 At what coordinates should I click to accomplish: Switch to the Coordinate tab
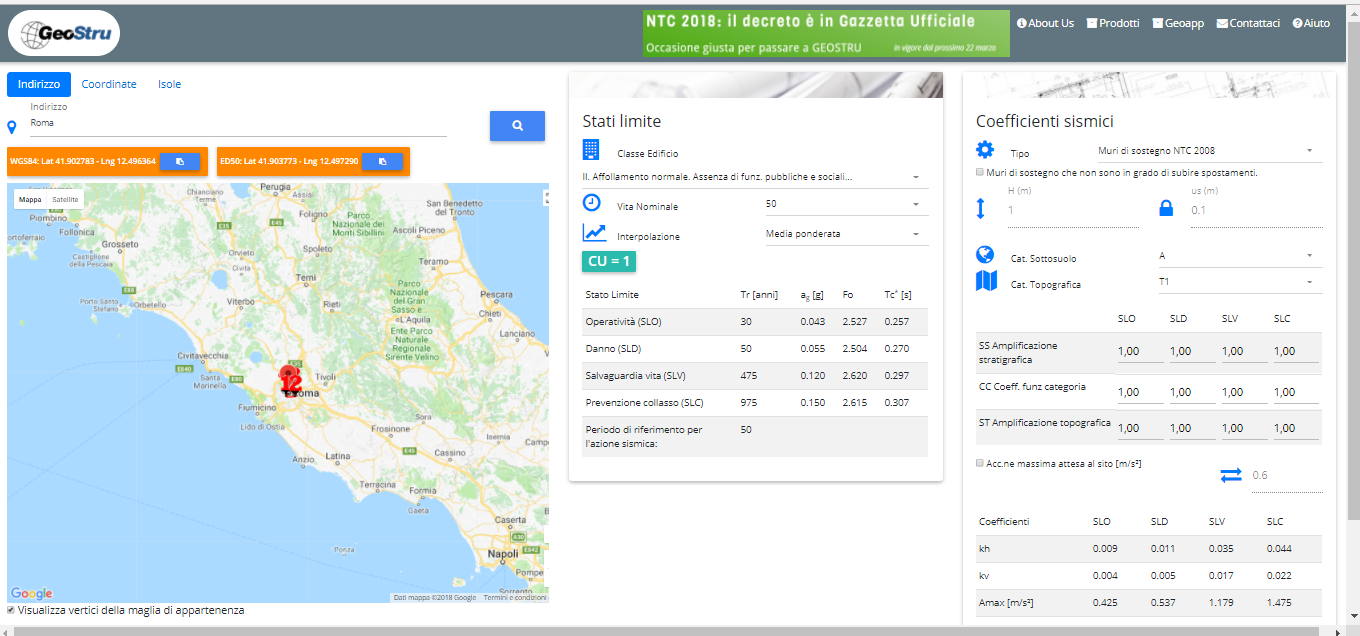tap(109, 84)
